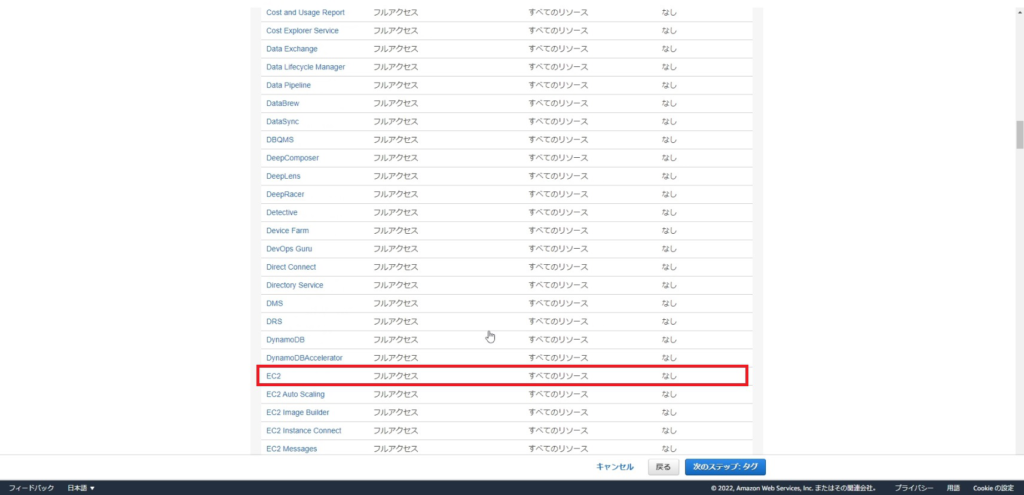
Task: Click the キャンセル link
Action: point(614,467)
